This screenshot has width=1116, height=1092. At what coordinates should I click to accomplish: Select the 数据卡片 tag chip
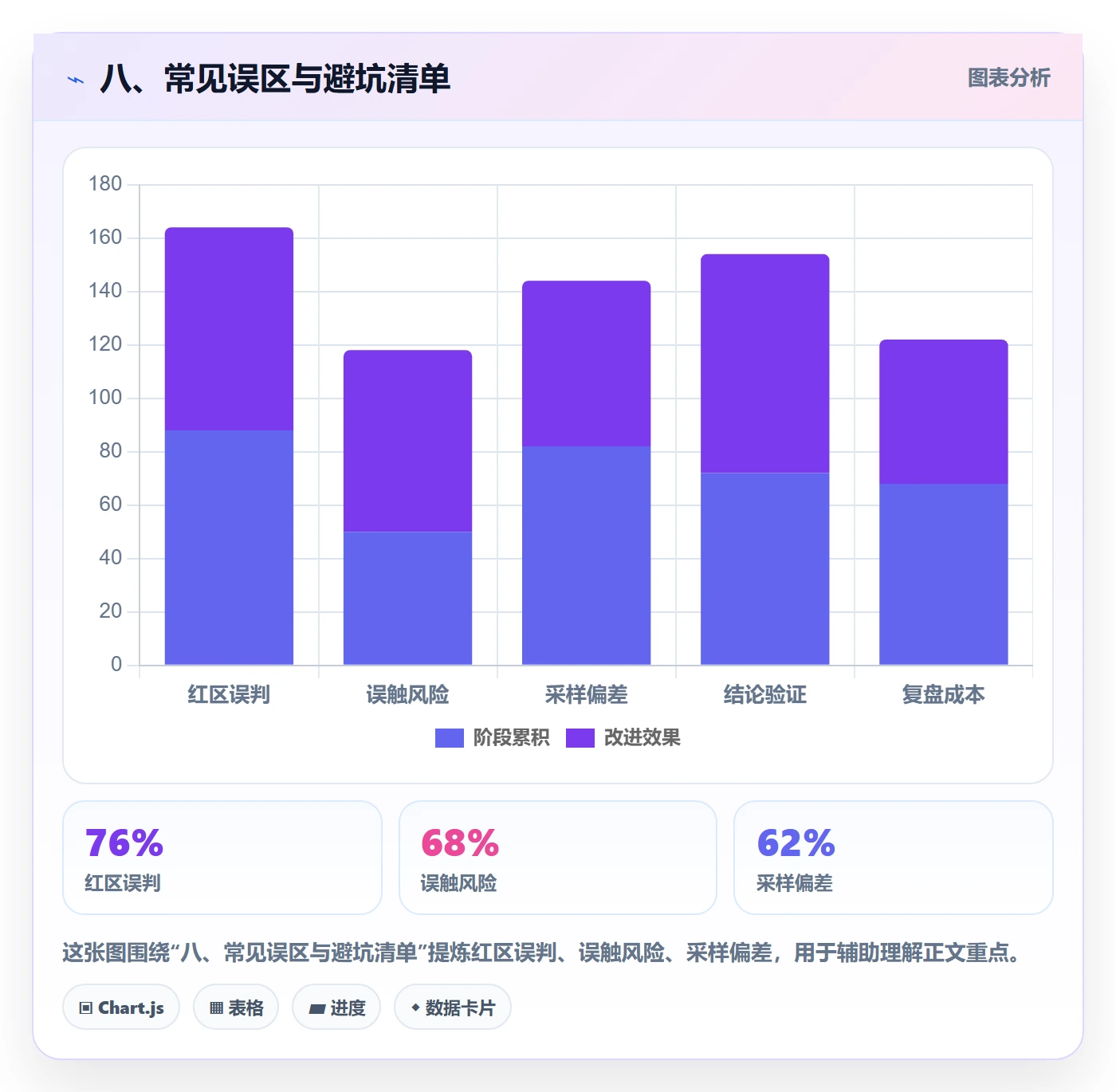coord(453,1008)
